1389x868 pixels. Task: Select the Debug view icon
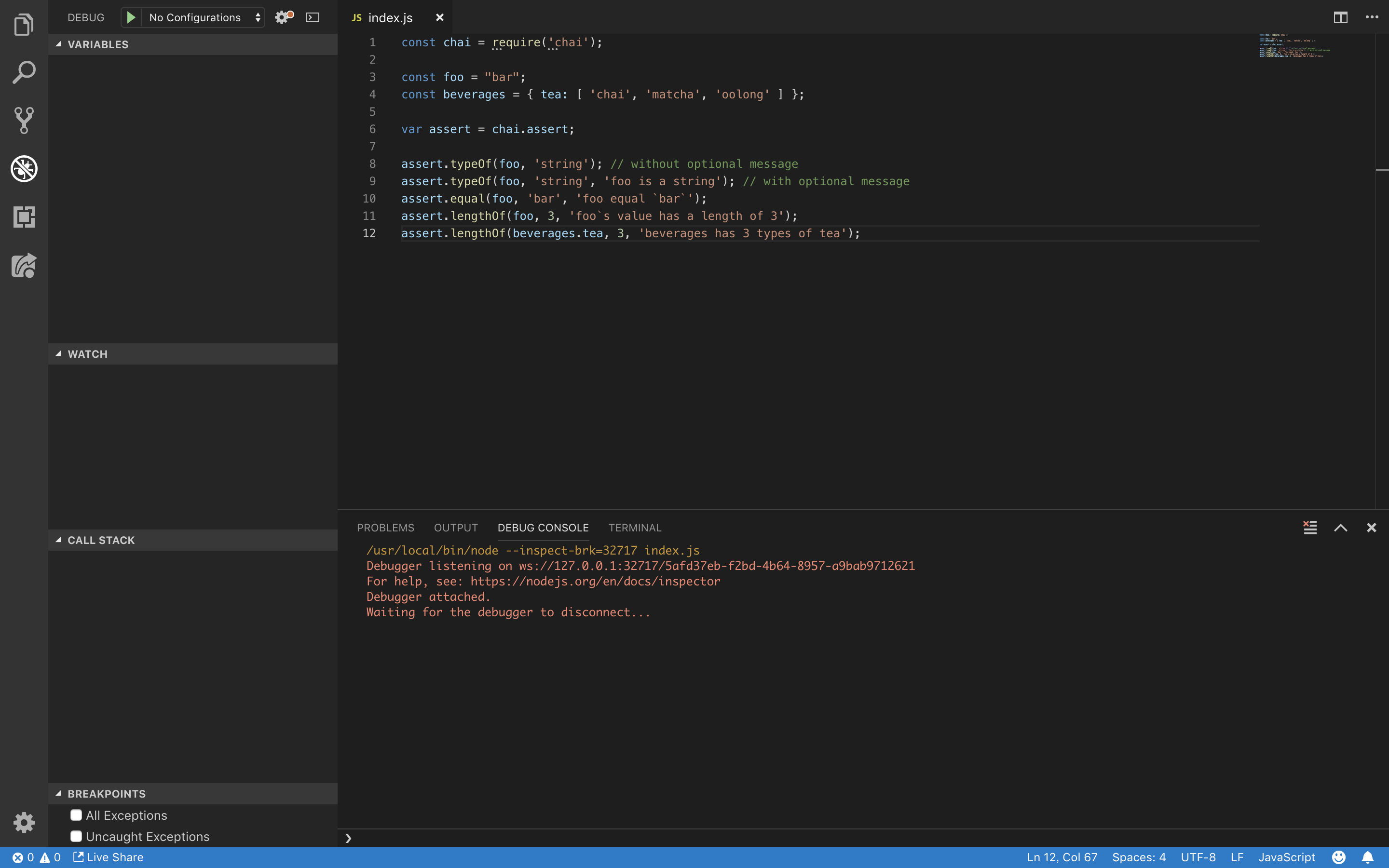click(24, 169)
